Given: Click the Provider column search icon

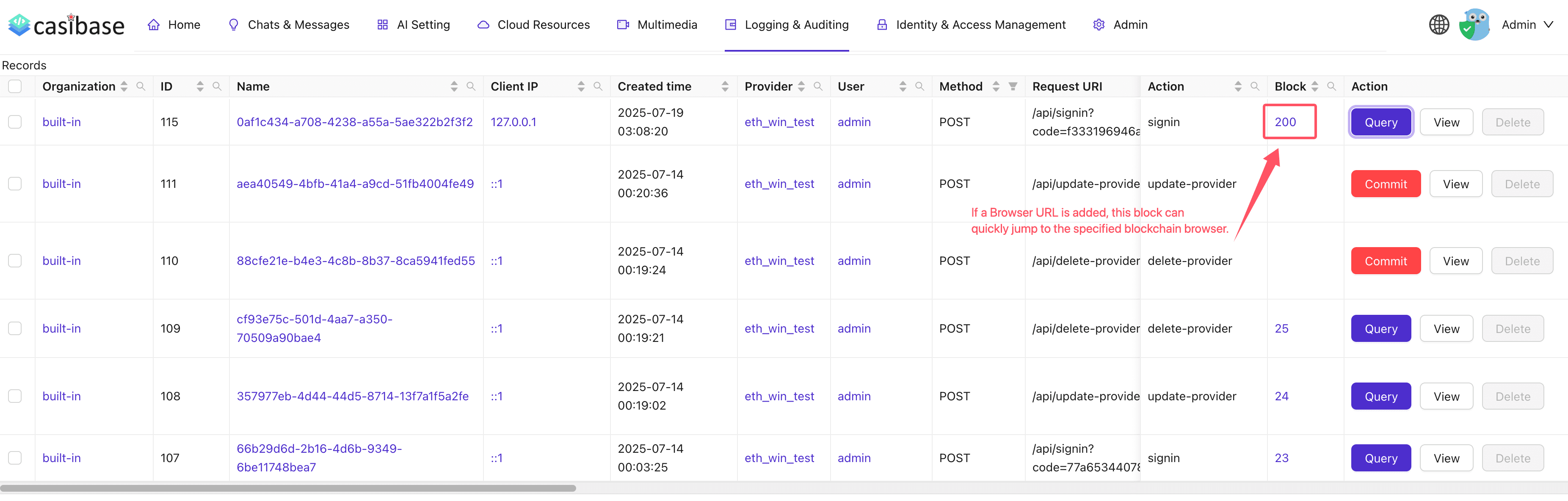Looking at the screenshot, I should click(818, 86).
